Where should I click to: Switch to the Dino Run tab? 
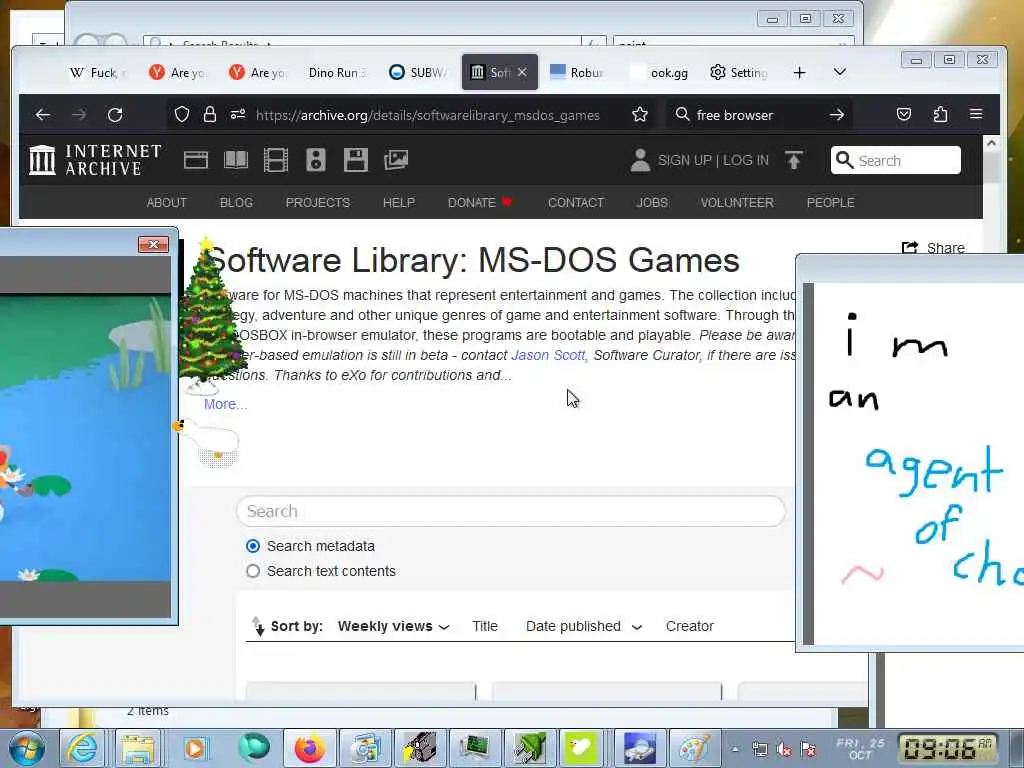(x=336, y=72)
